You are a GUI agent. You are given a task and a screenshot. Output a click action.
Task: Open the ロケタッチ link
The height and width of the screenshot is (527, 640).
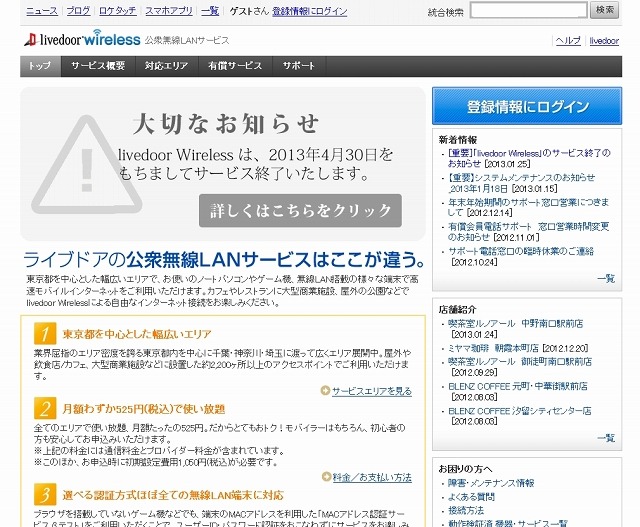click(x=118, y=11)
